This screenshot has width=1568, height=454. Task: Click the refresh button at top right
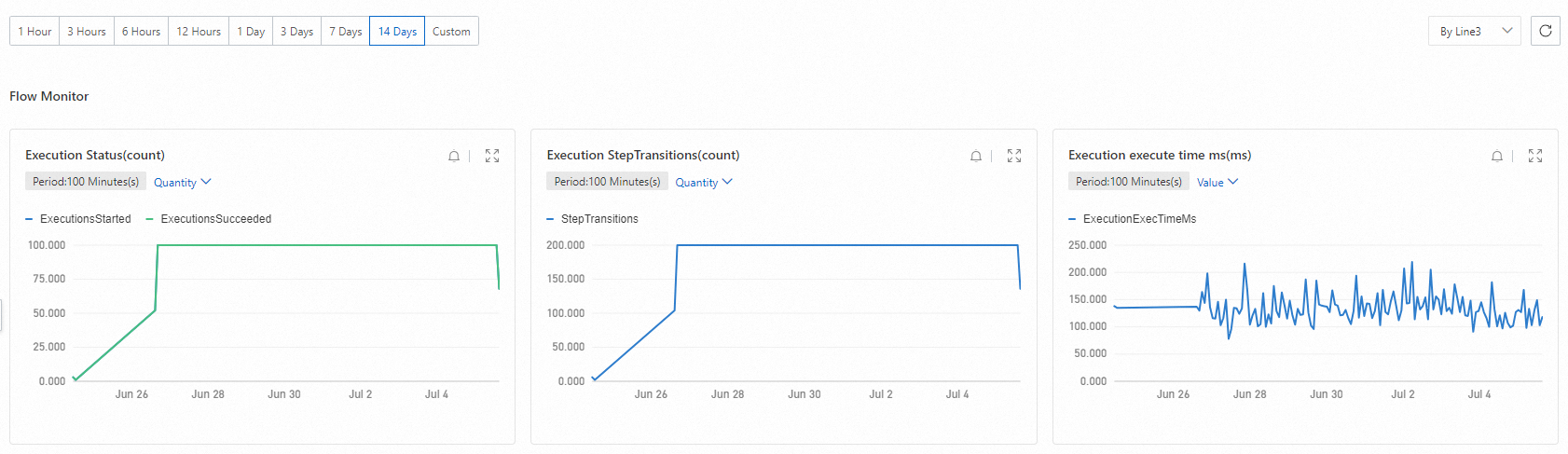(1545, 31)
